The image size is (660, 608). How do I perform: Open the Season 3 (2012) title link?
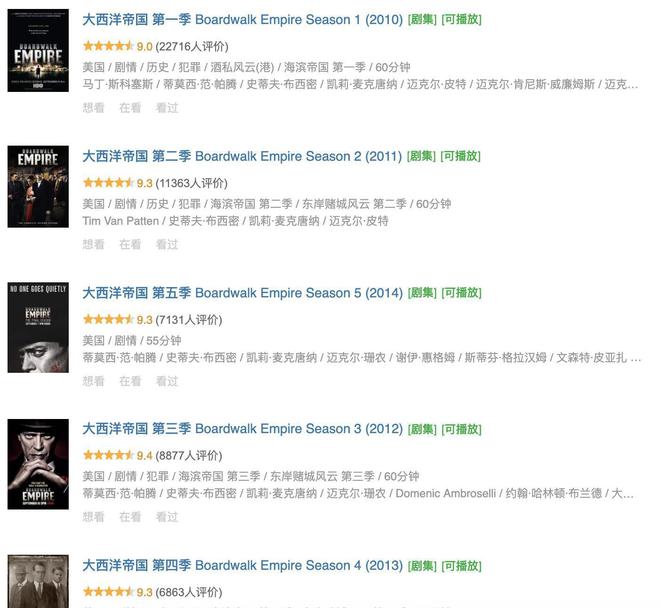pyautogui.click(x=242, y=429)
